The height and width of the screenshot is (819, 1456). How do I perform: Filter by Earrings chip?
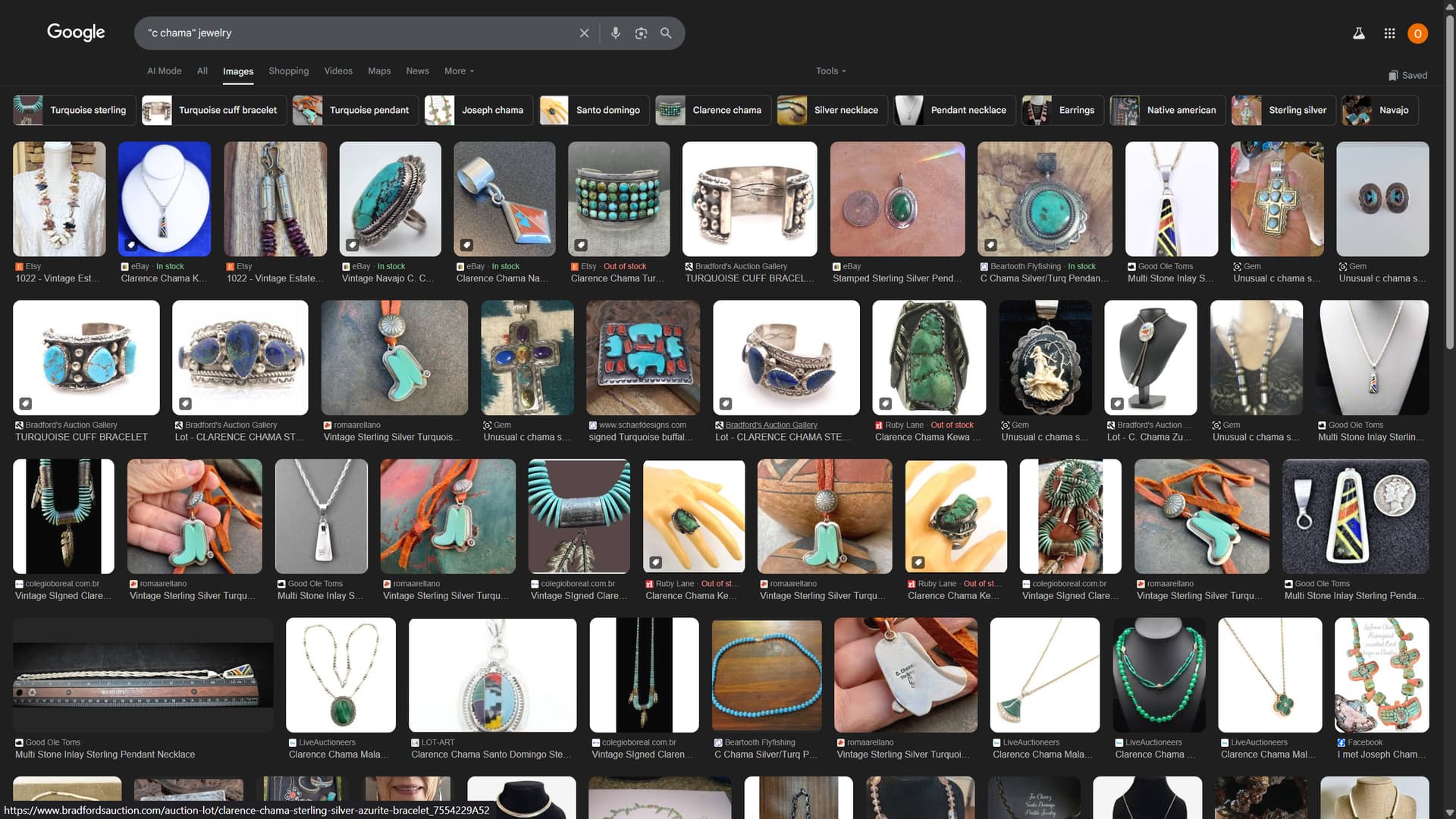1062,110
